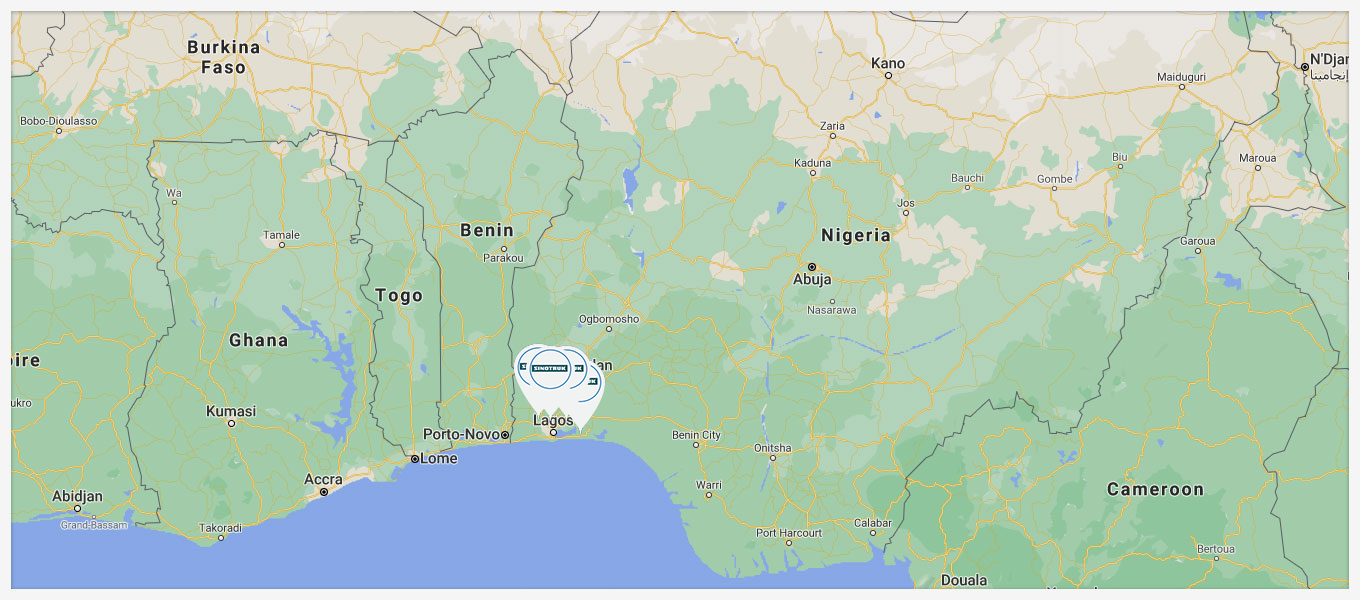Select the Ghana country label
The width and height of the screenshot is (1360, 600).
pos(258,340)
